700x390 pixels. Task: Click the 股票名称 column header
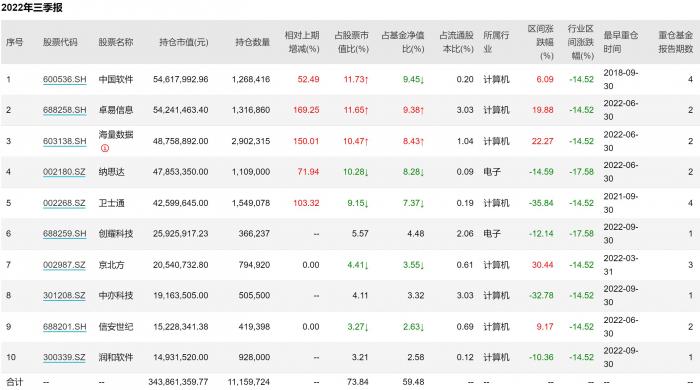click(116, 42)
